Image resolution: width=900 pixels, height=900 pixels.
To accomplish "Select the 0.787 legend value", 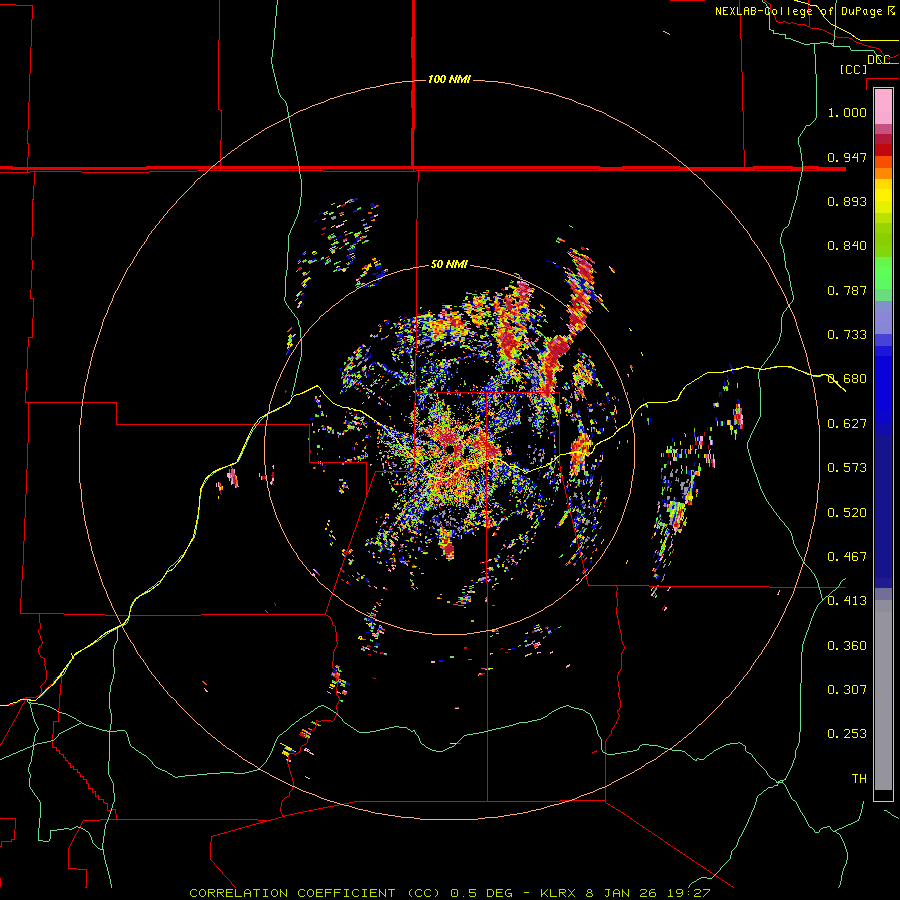I will coord(847,290).
